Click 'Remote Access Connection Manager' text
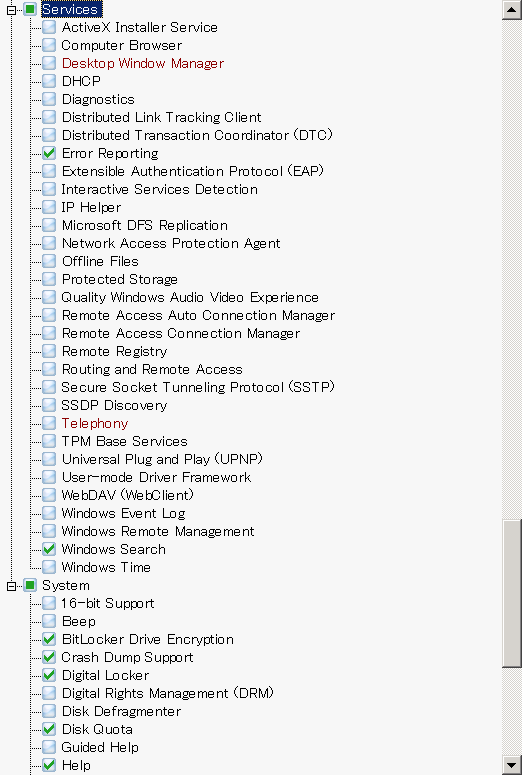The image size is (522, 775). click(181, 333)
